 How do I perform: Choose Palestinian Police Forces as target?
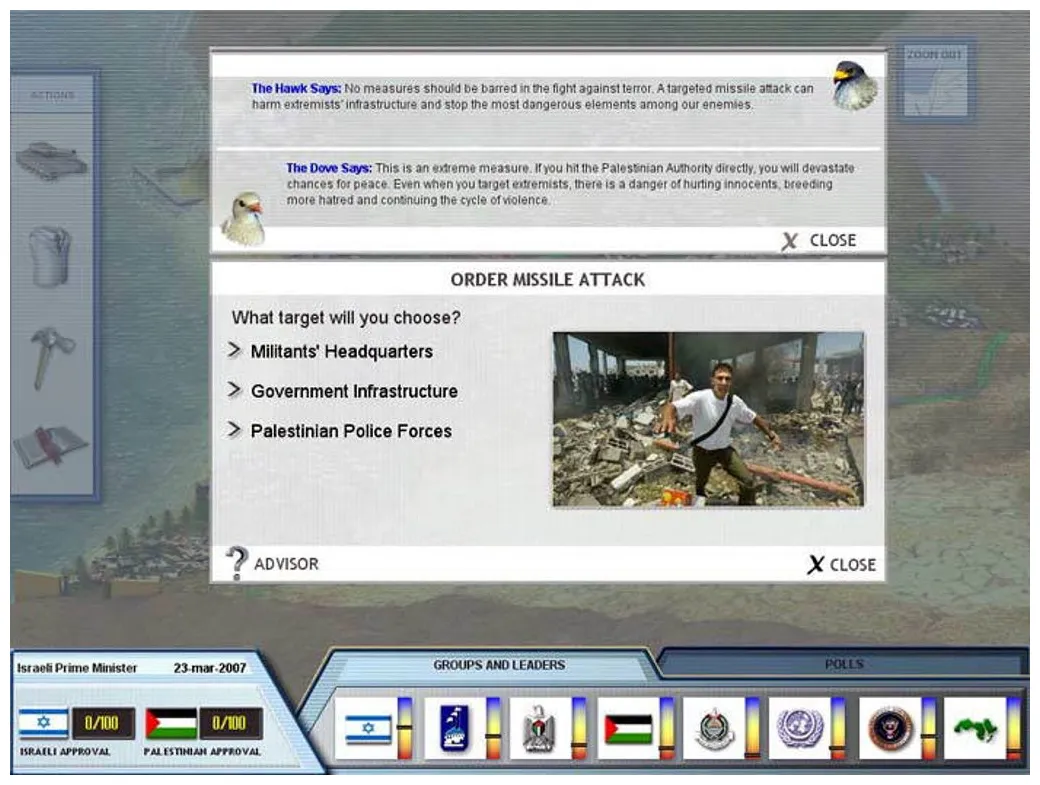click(x=350, y=432)
